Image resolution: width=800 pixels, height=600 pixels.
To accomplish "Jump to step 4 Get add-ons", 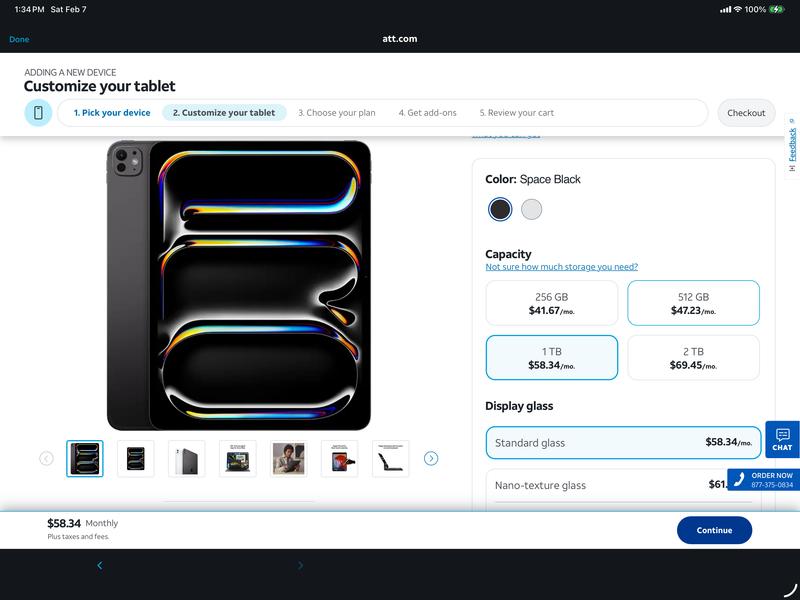I will click(428, 113).
